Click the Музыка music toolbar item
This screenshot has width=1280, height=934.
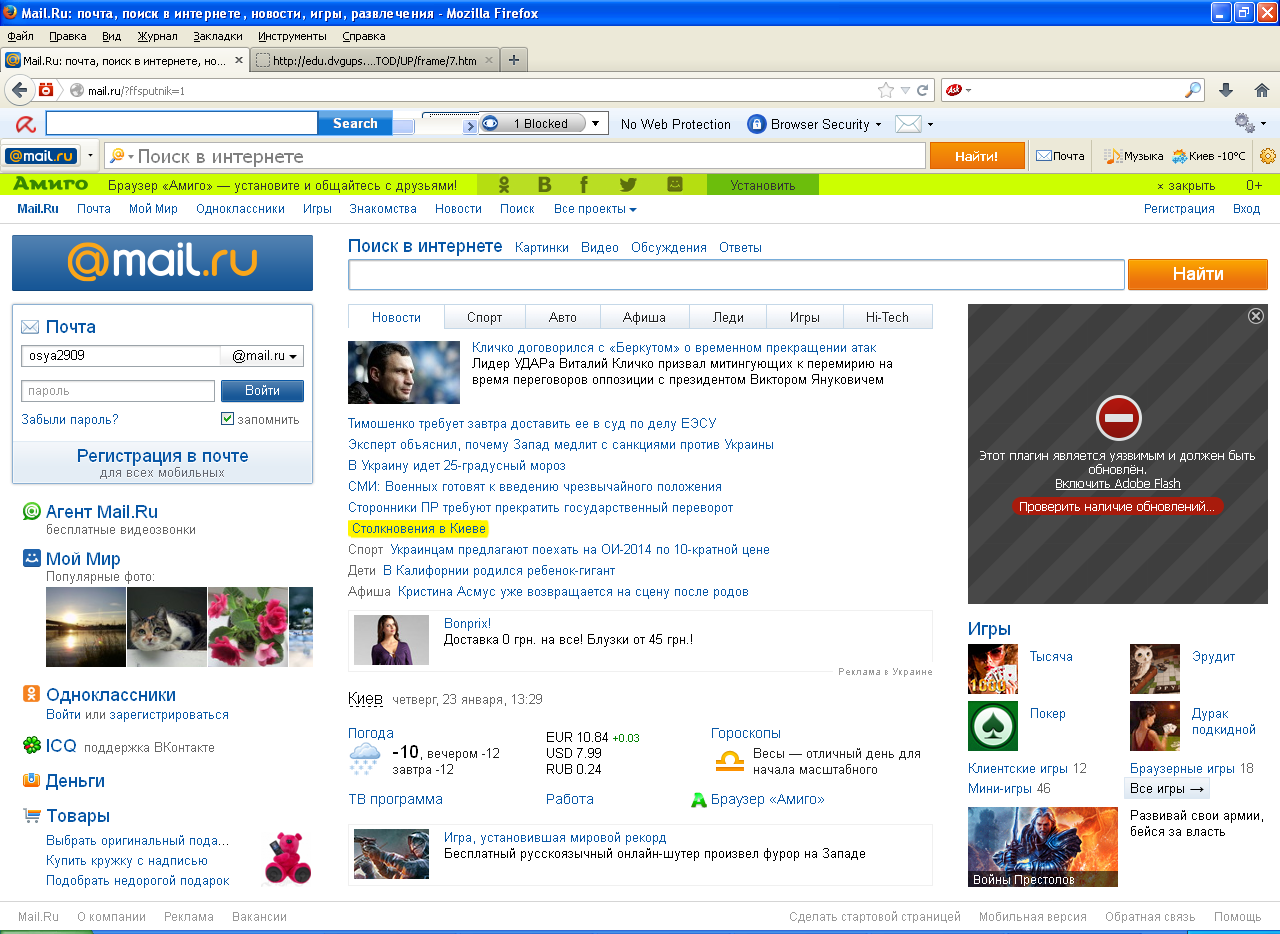(1133, 156)
